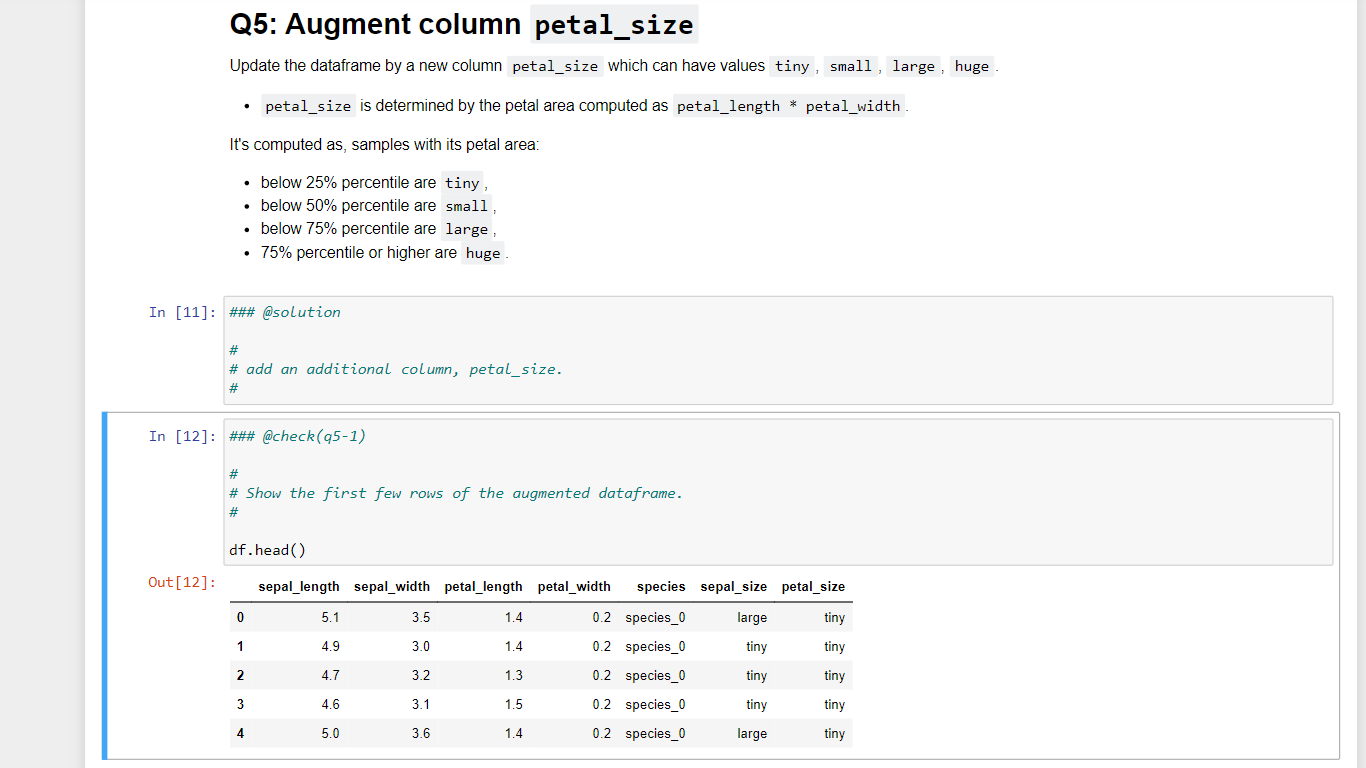Click the small inline code label
The height and width of the screenshot is (768, 1366).
[x=850, y=66]
